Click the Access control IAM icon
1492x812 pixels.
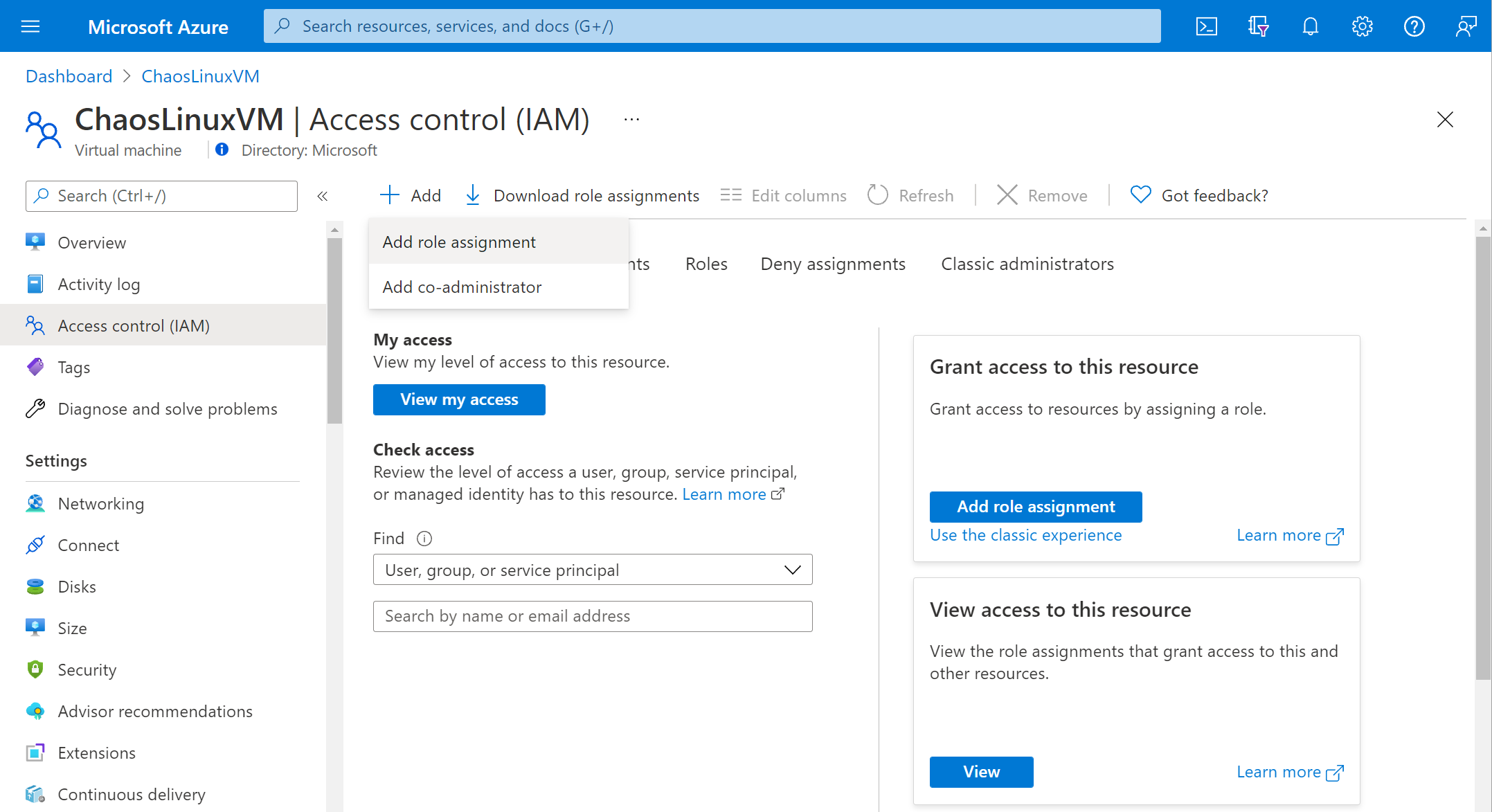pos(36,325)
